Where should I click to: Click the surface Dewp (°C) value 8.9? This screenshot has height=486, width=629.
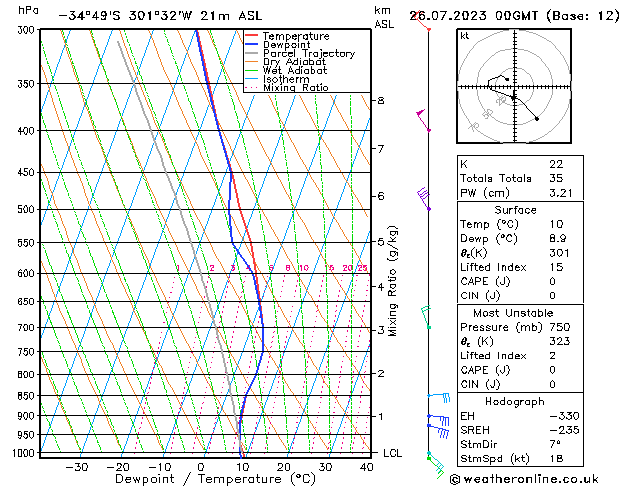click(558, 239)
